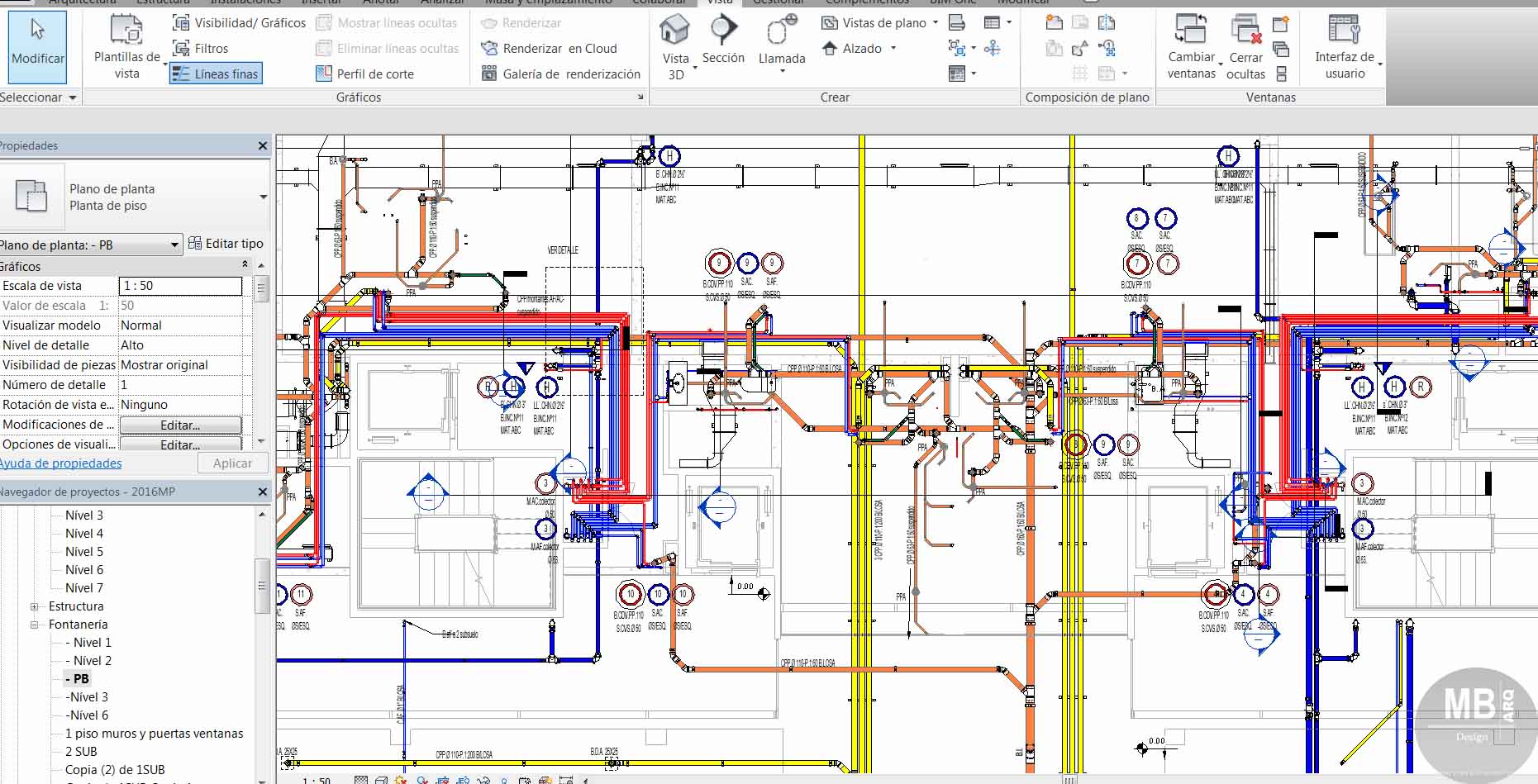Viewport: 1538px width, 784px height.
Task: Click the tile windows icon in Ventanas
Action: (1281, 74)
